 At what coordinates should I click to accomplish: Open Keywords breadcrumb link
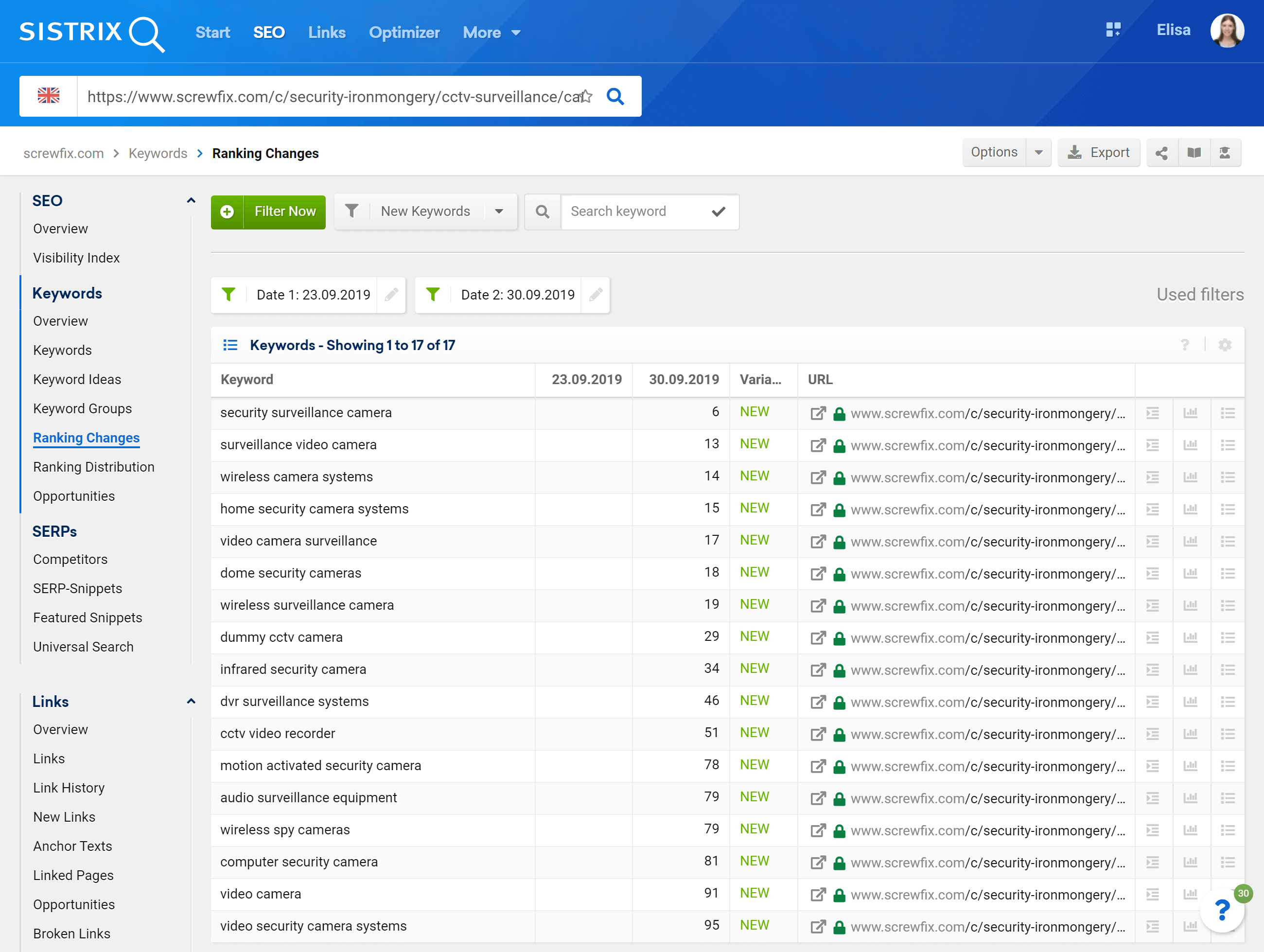click(158, 153)
